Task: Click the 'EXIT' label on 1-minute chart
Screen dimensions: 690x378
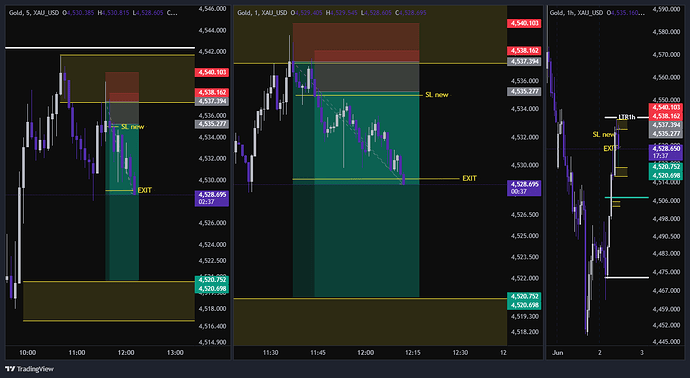Action: pos(470,178)
